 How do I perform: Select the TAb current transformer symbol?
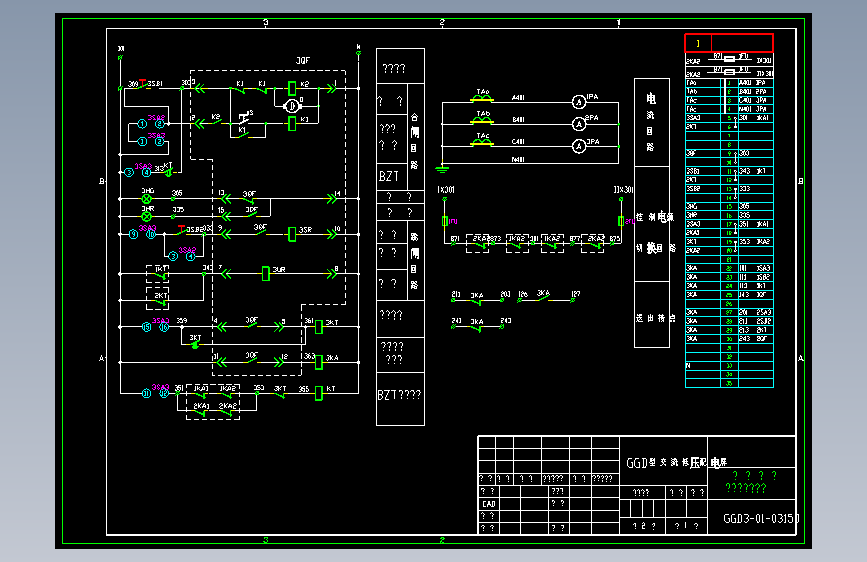tap(482, 120)
